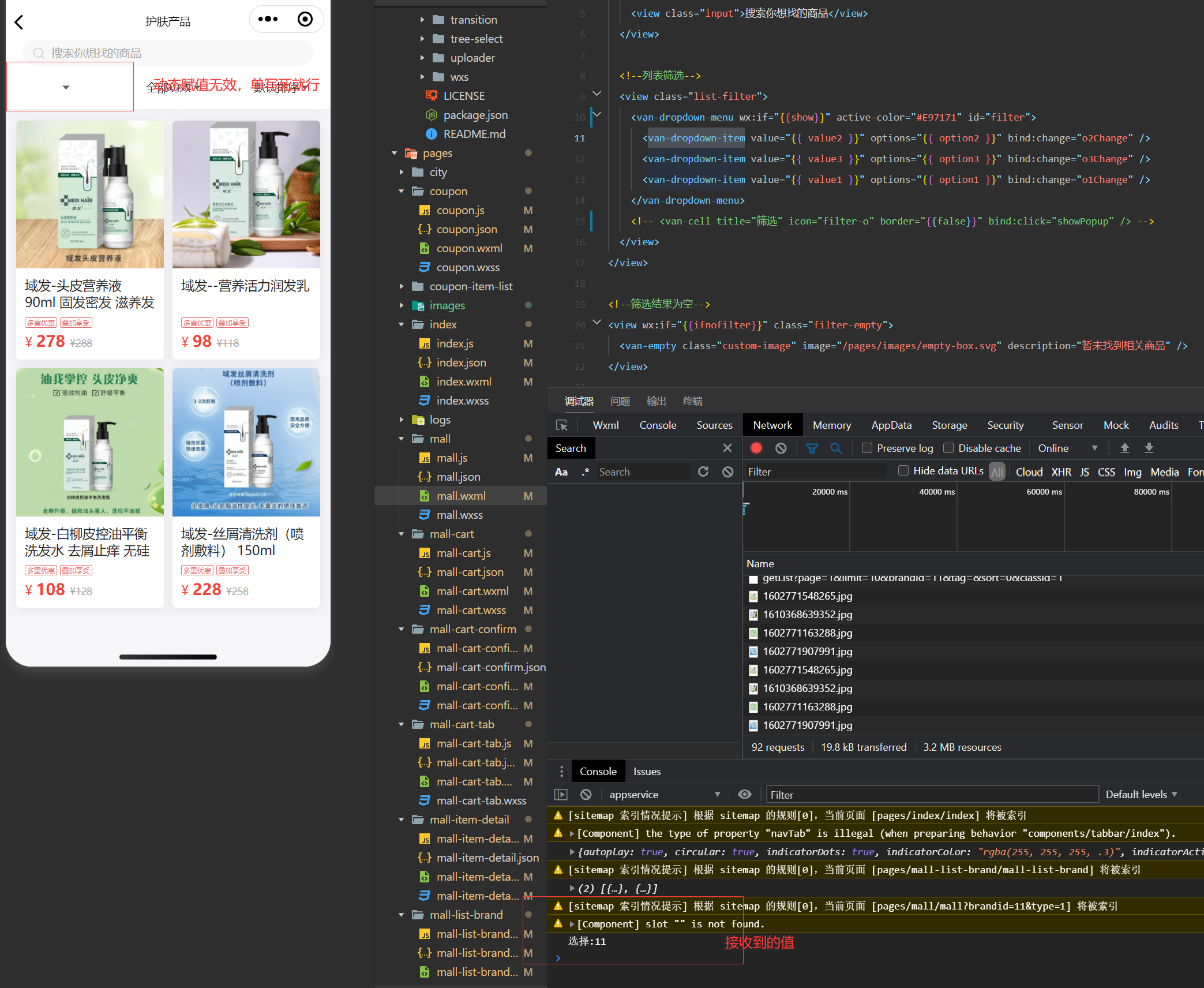Image resolution: width=1204 pixels, height=988 pixels.
Task: Clear the network log with the block icon
Action: [x=781, y=448]
